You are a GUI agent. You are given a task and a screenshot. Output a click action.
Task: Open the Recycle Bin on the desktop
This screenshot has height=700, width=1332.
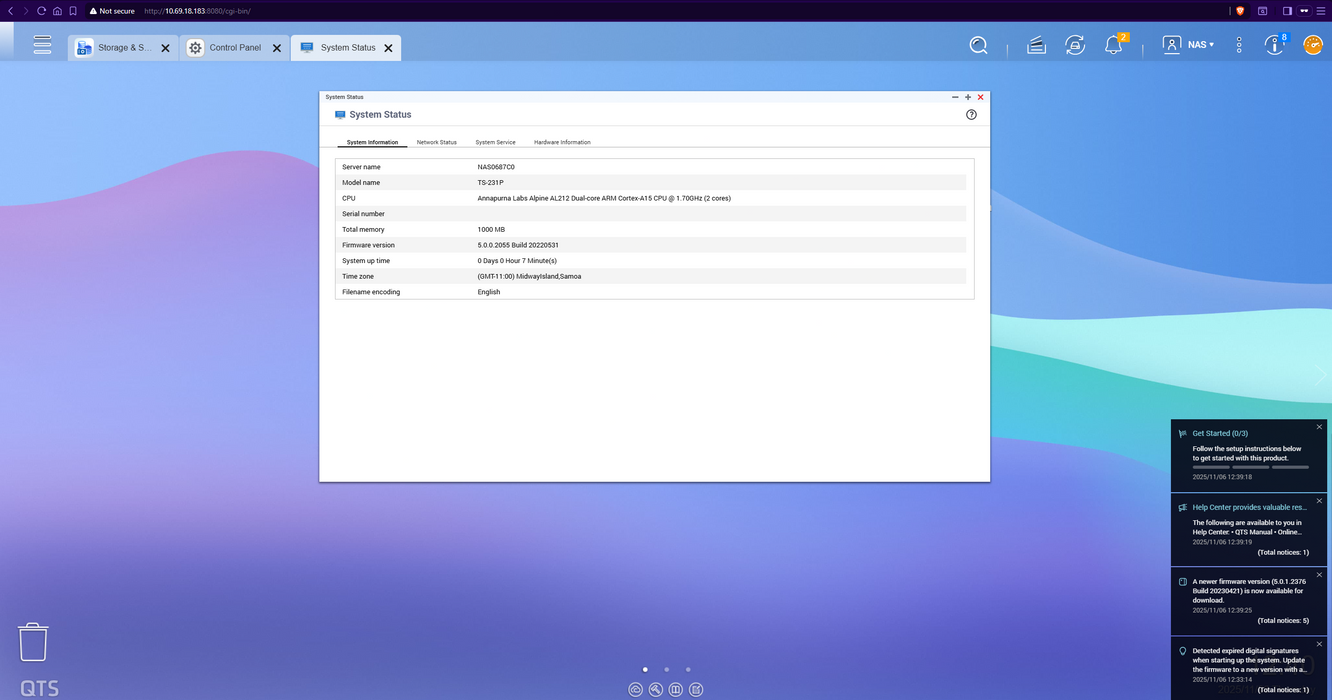pyautogui.click(x=33, y=642)
